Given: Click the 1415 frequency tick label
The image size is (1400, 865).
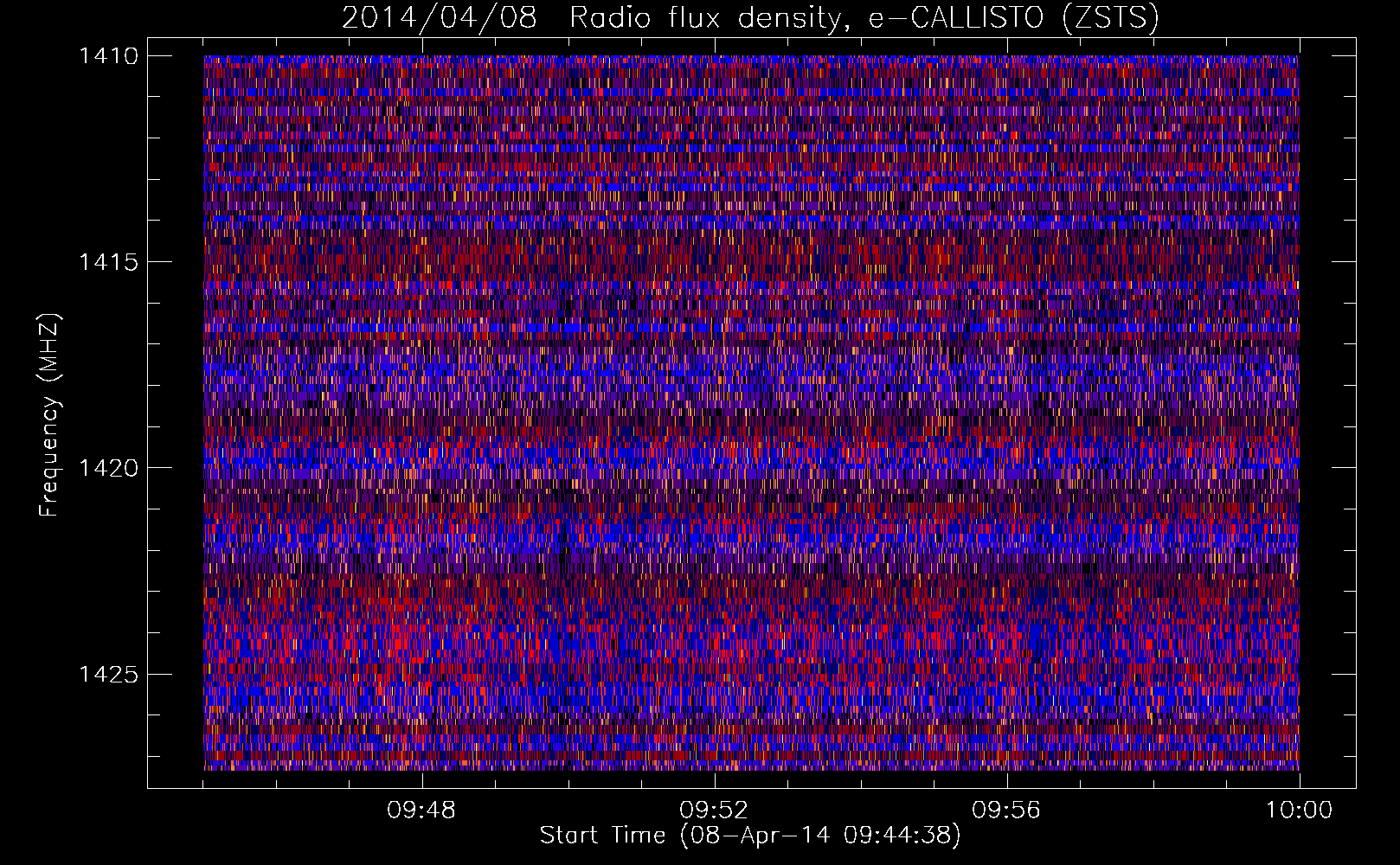Looking at the screenshot, I should (x=108, y=262).
